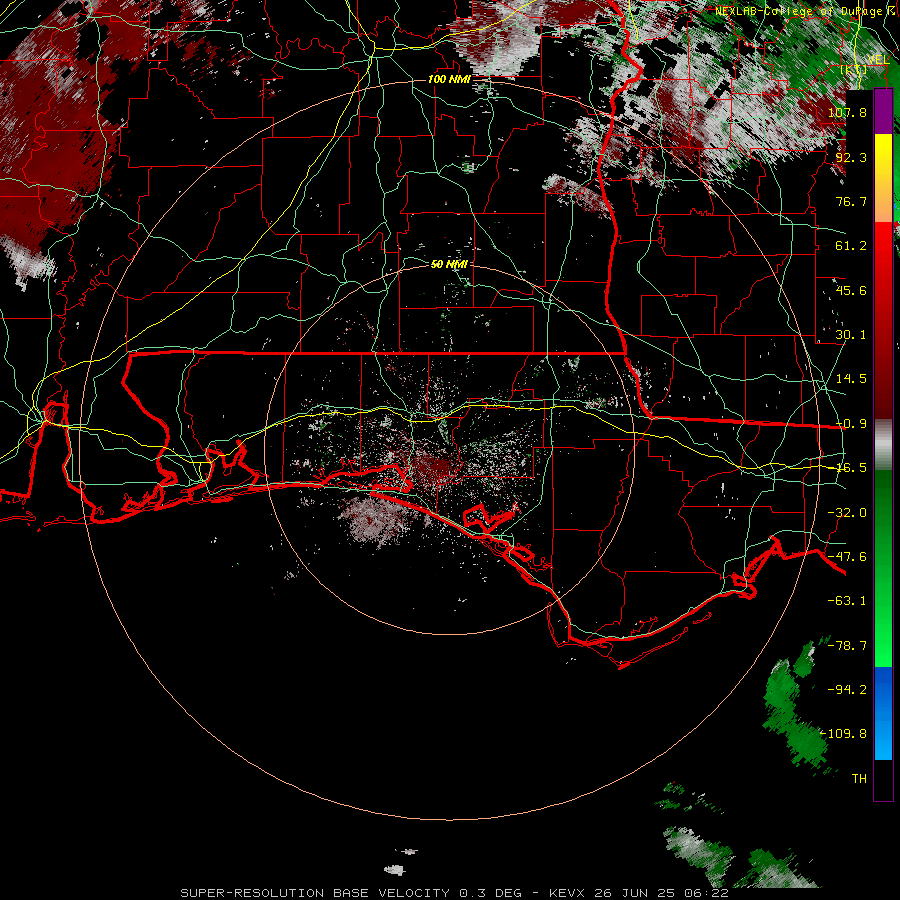900x900 pixels.
Task: Select the -94.2 value on velocity scale
Action: pos(847,690)
